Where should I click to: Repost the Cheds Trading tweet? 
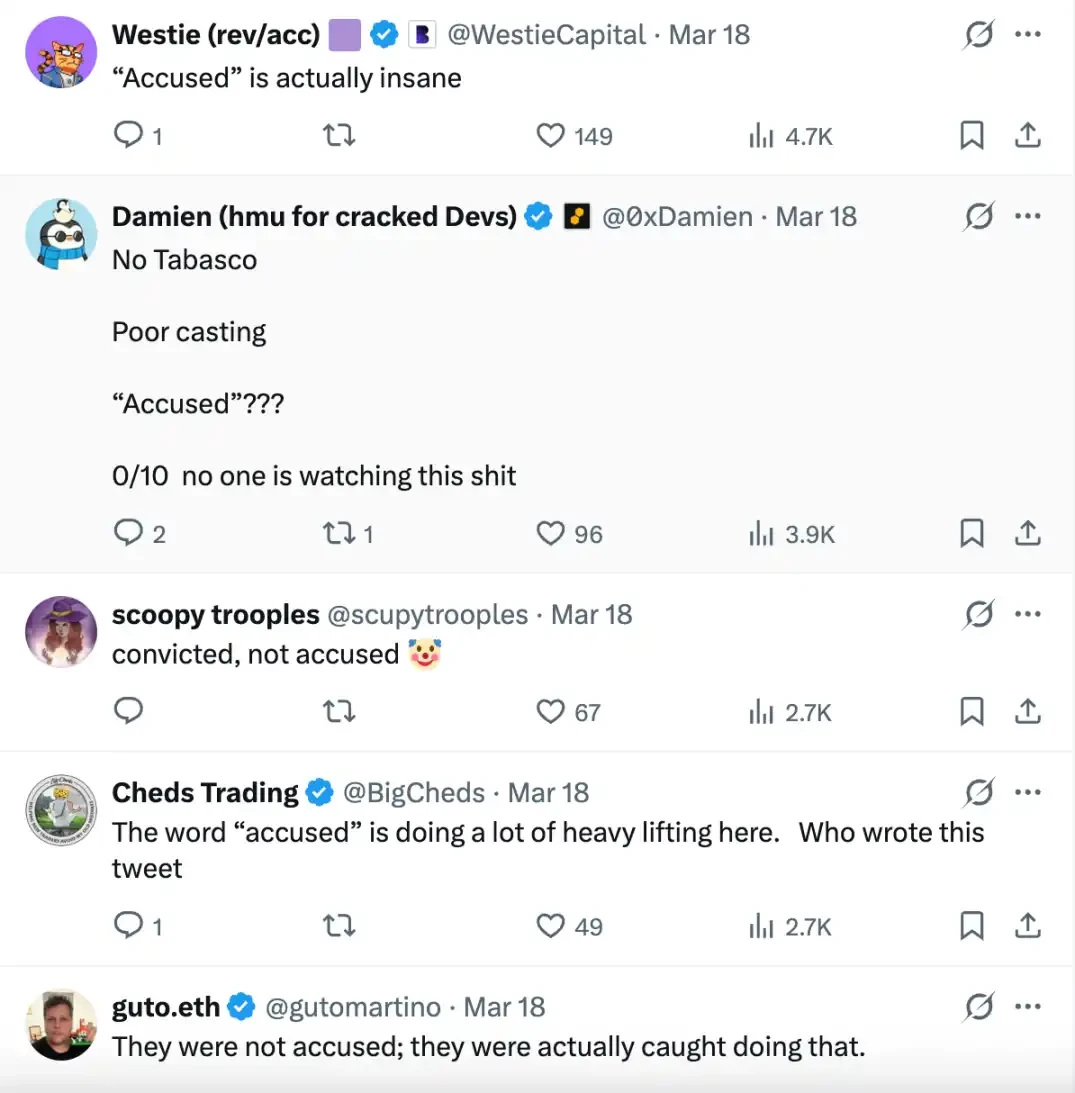341,927
